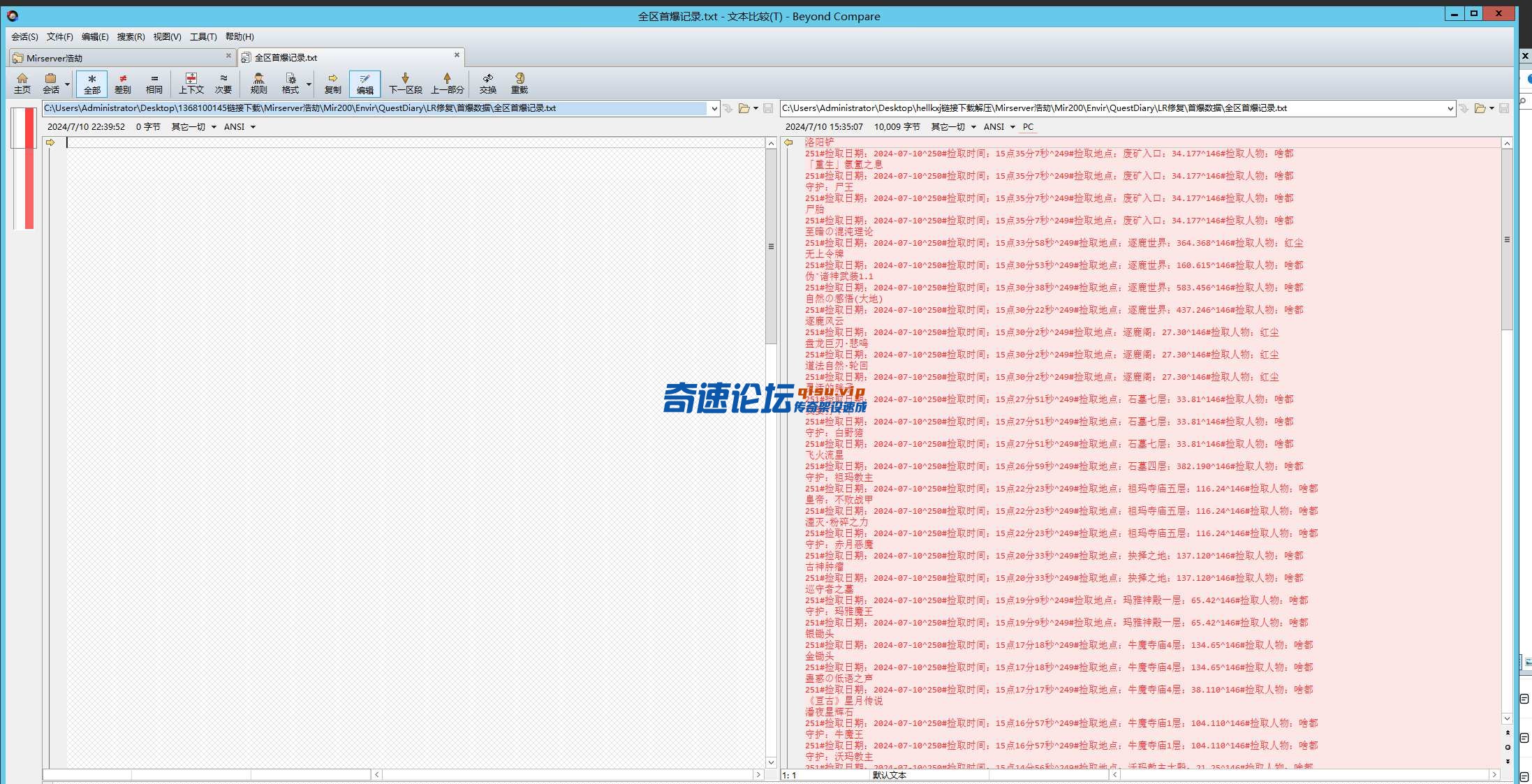The height and width of the screenshot is (784, 1532).
Task: Click the left pane horizontal scroll right arrow
Action: (x=758, y=774)
